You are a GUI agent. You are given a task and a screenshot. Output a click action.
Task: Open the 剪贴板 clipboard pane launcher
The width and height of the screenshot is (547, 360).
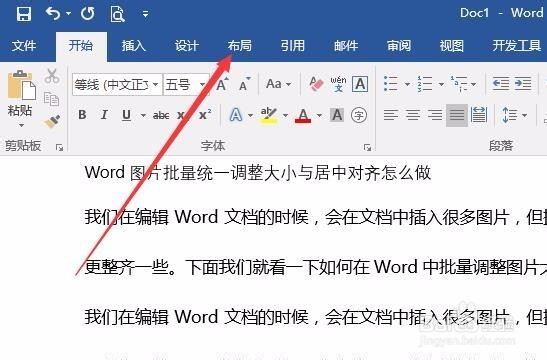[60, 148]
